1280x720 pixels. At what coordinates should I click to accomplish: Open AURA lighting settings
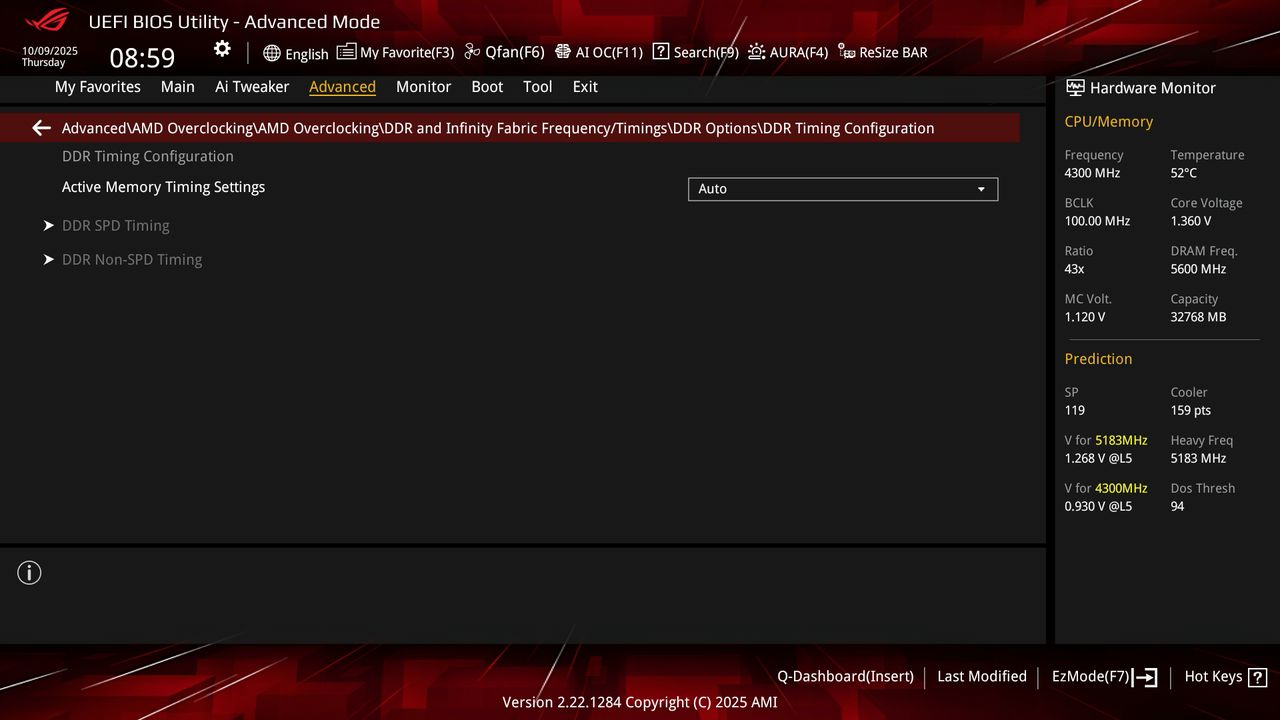click(788, 52)
